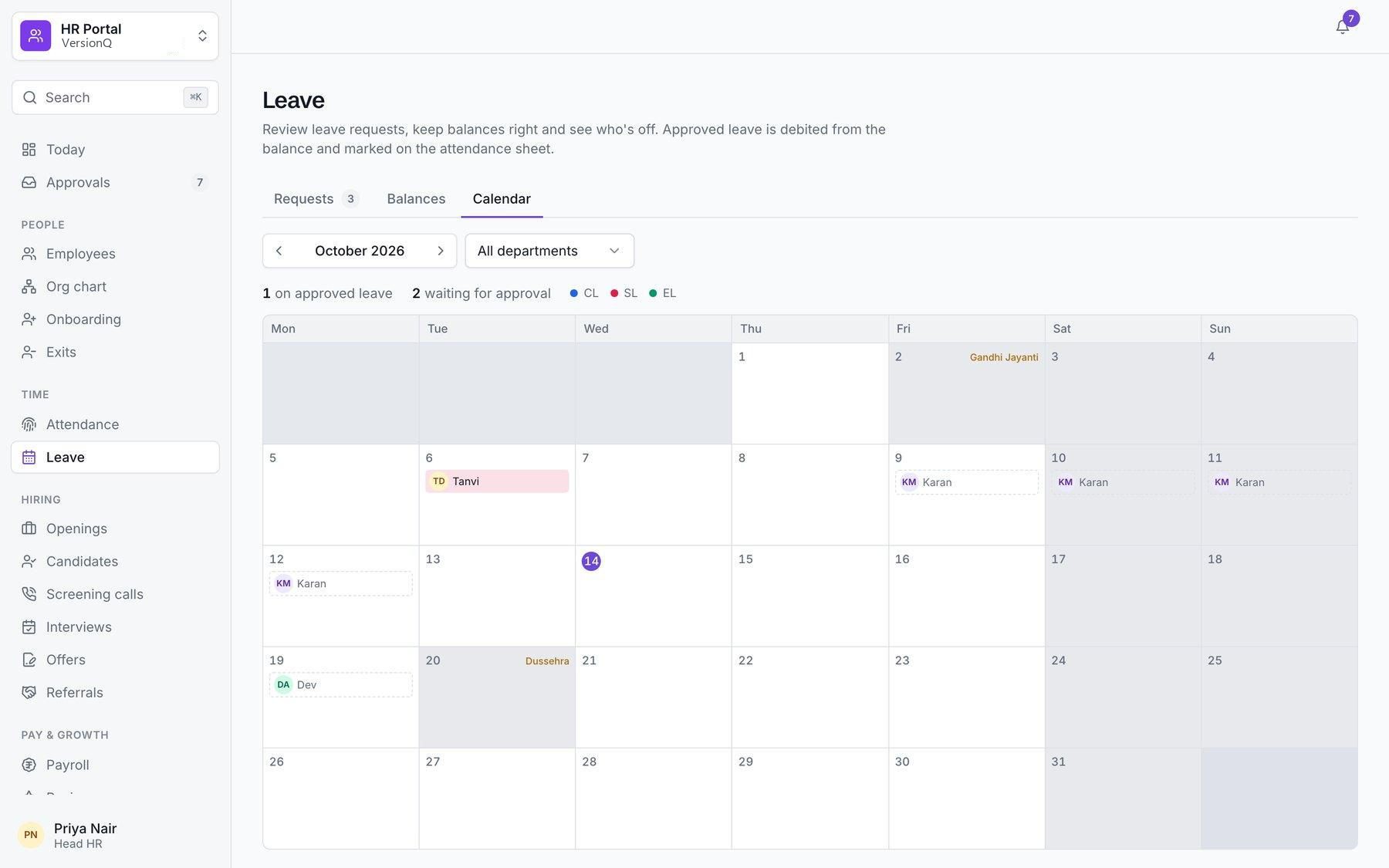Click the Today dashboard icon
This screenshot has width=1389, height=868.
click(x=29, y=150)
